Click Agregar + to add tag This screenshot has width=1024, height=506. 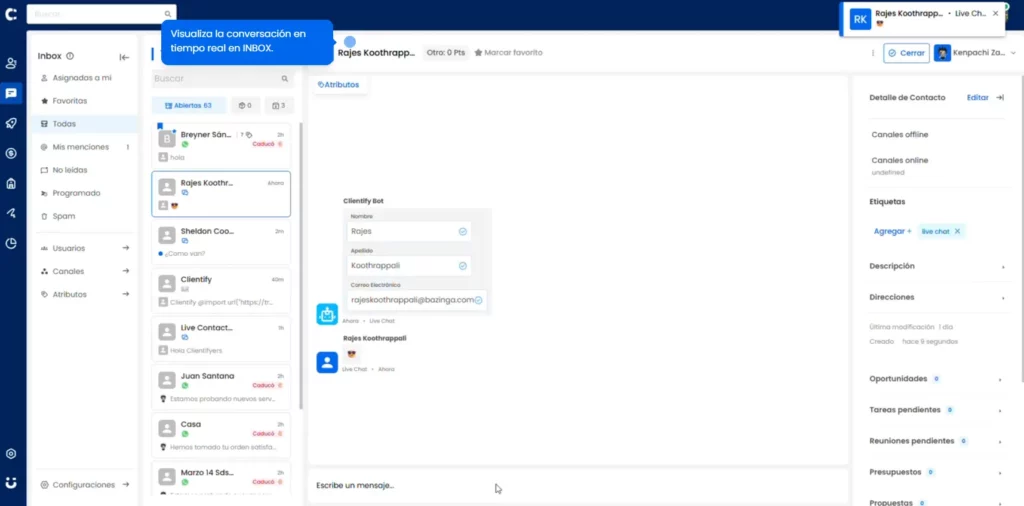893,231
